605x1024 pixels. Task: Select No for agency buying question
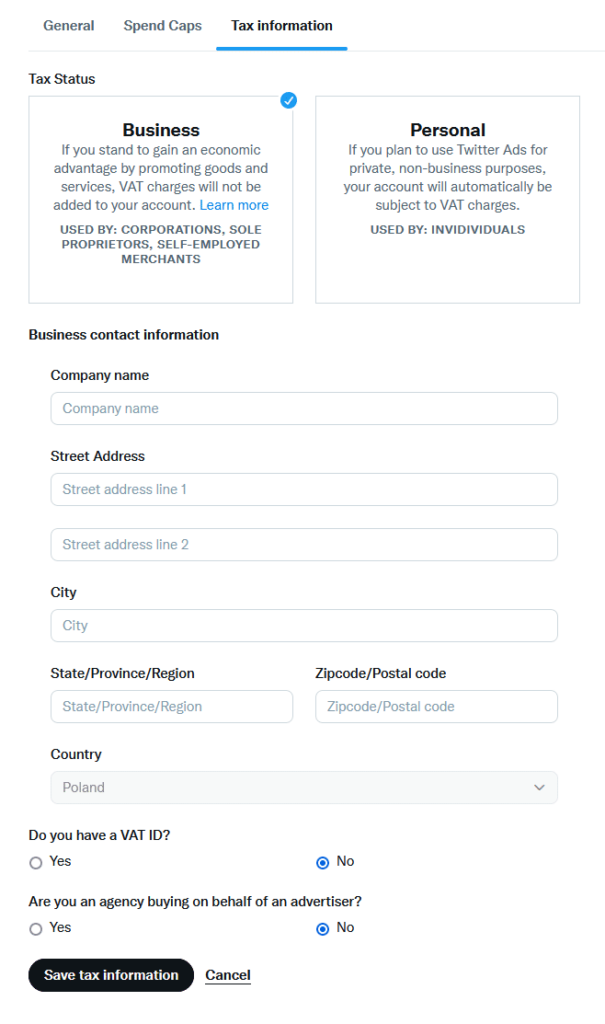point(323,929)
